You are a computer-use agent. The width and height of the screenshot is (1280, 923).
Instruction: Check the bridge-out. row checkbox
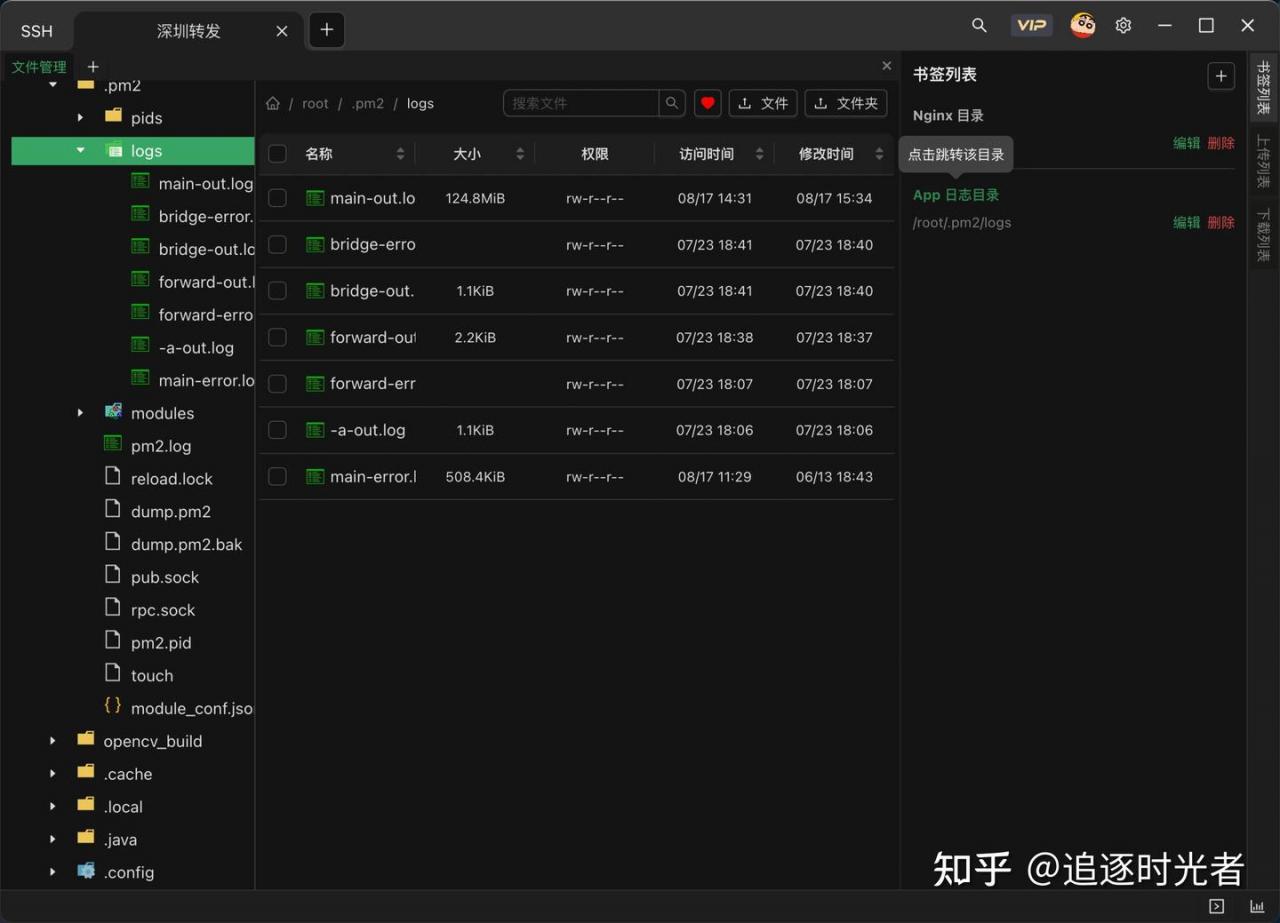tap(277, 290)
